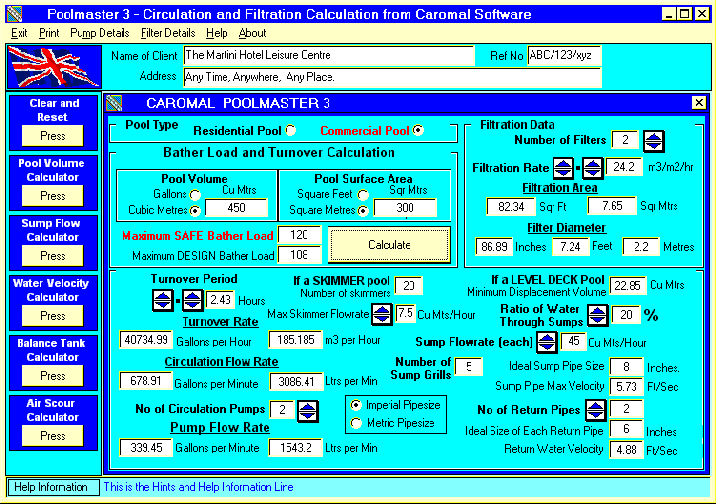Image resolution: width=716 pixels, height=504 pixels.
Task: Open the Help menu
Action: (216, 33)
